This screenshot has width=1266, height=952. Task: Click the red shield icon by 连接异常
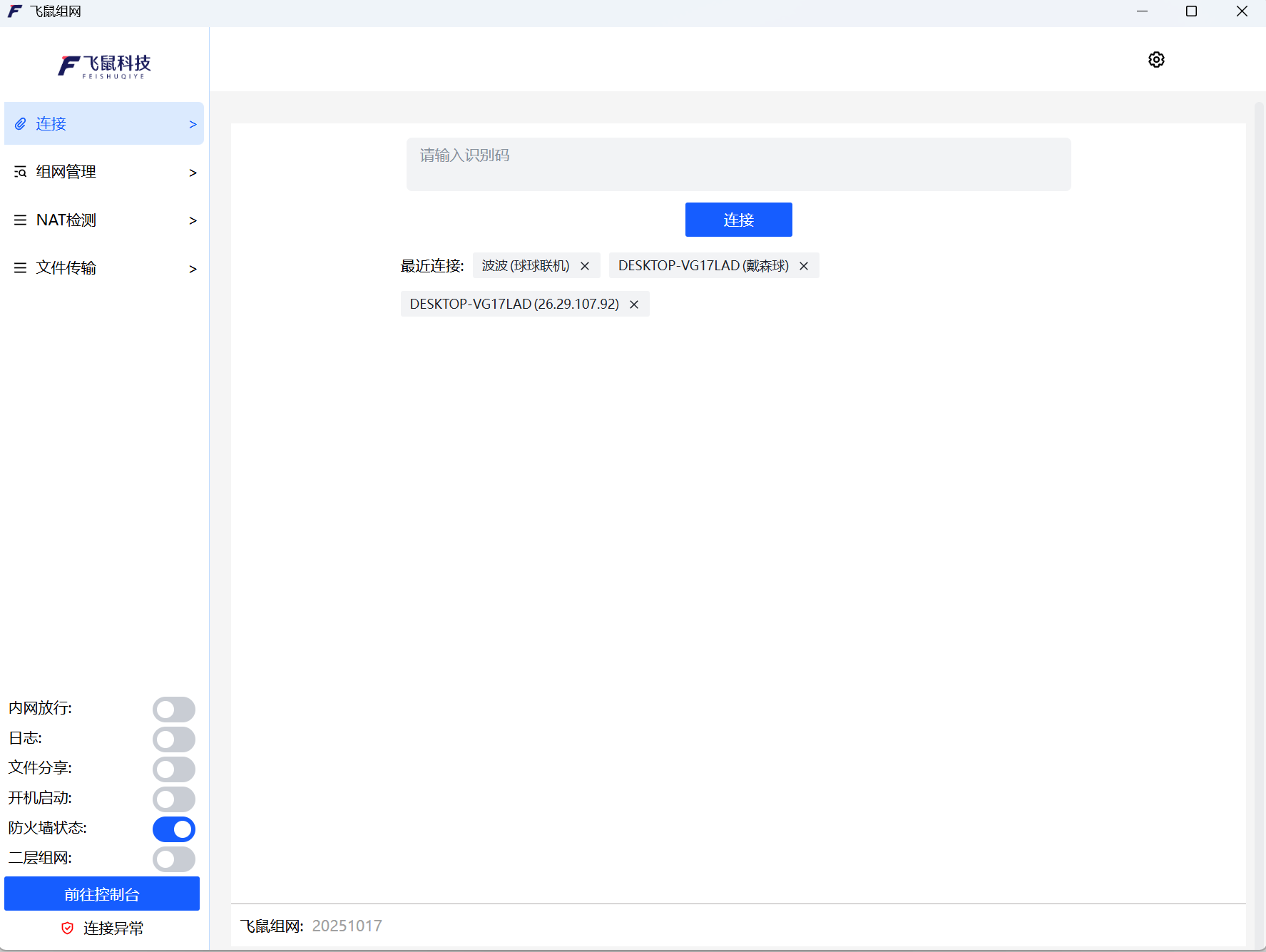tap(68, 928)
